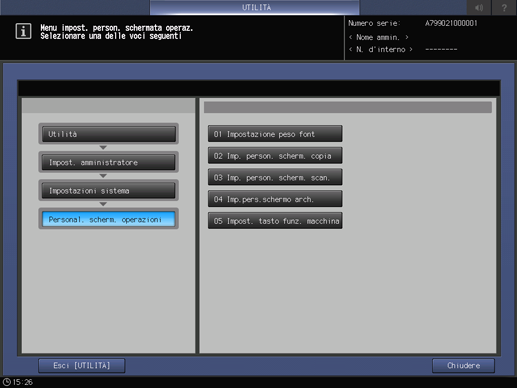
Task: Click the arrow below Impostazioni sistema
Action: coord(103,204)
